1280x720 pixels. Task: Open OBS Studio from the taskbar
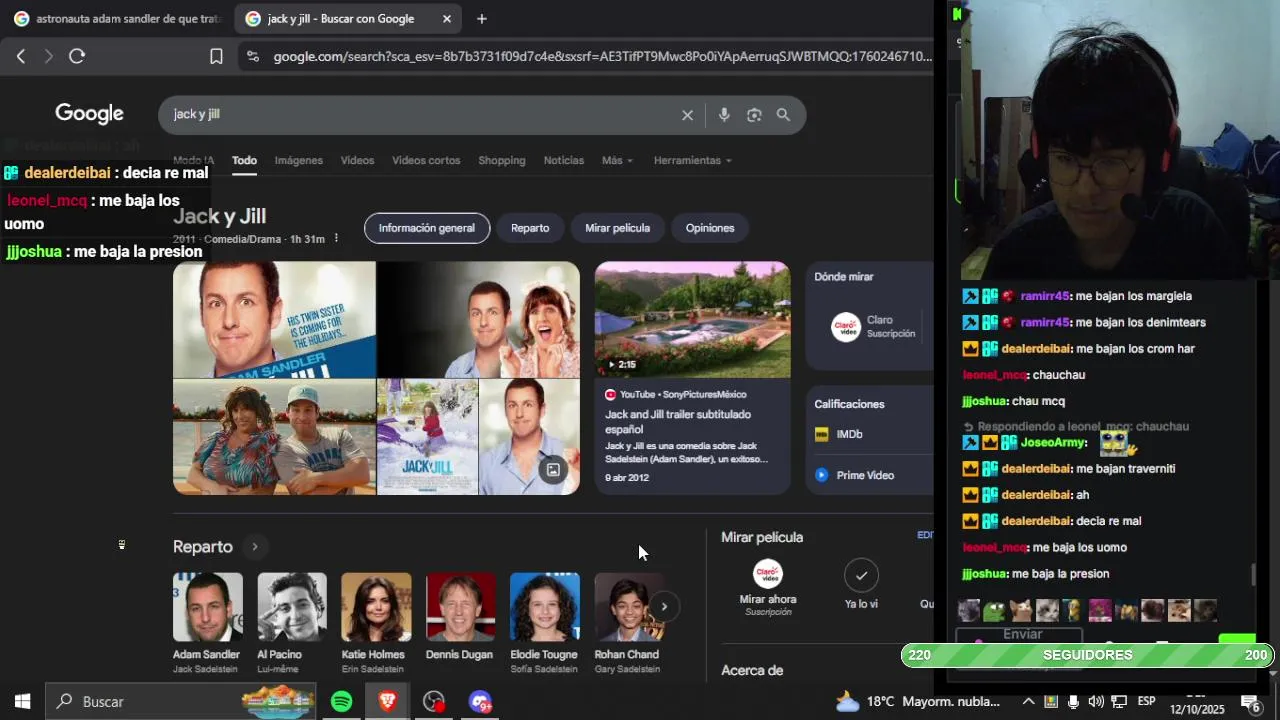pos(433,702)
